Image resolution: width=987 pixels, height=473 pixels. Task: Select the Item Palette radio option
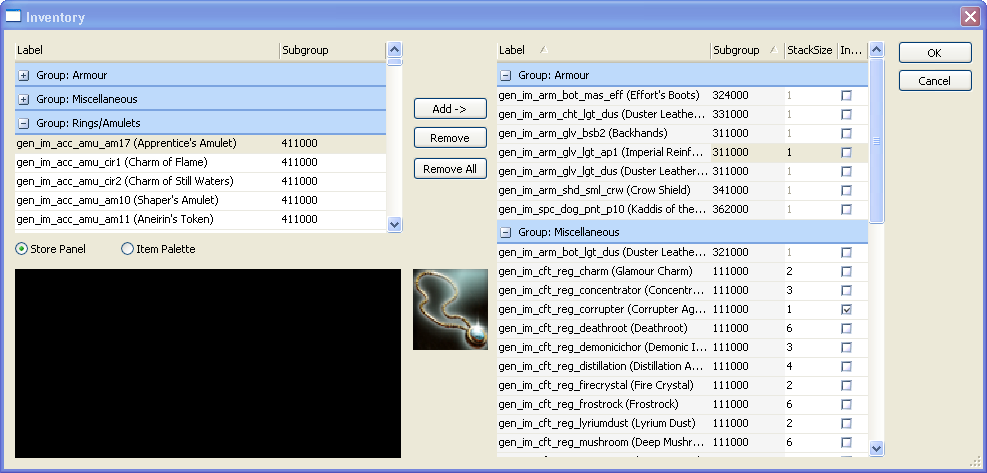127,249
